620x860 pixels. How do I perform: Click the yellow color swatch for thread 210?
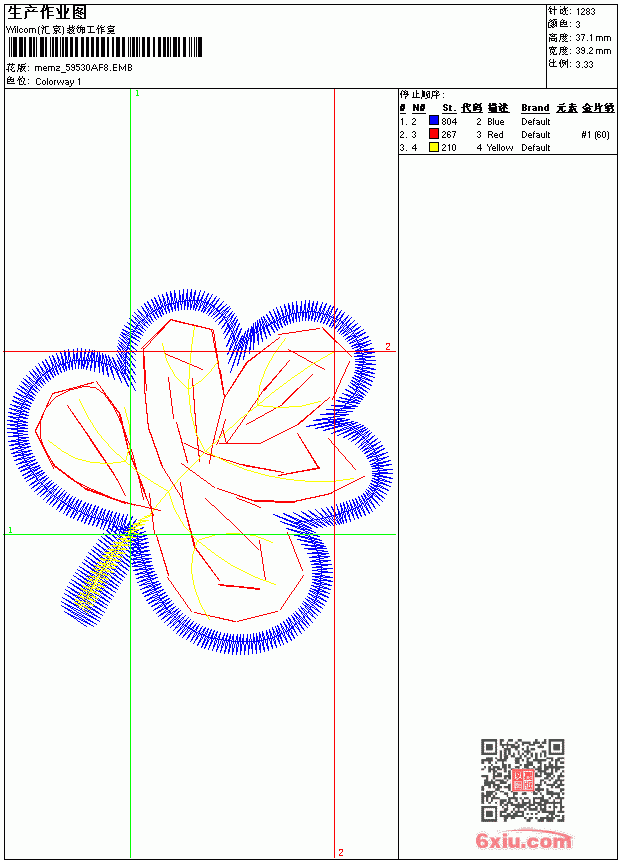433,148
